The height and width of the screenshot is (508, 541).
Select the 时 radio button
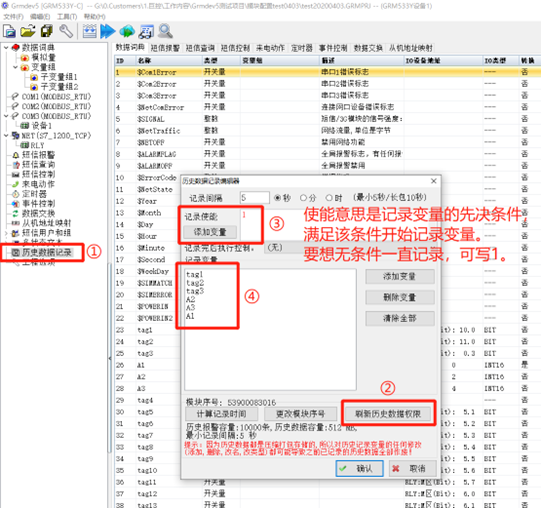click(x=329, y=198)
